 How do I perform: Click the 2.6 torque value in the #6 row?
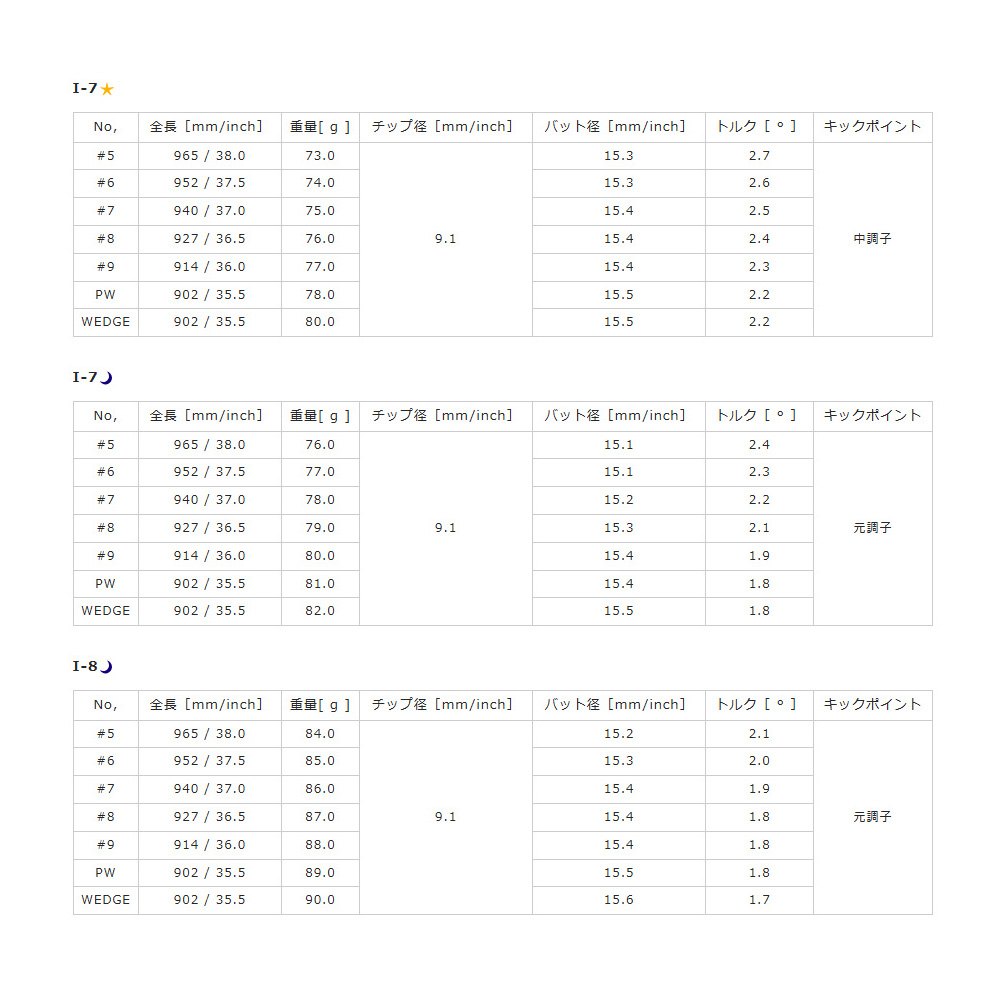click(x=759, y=183)
